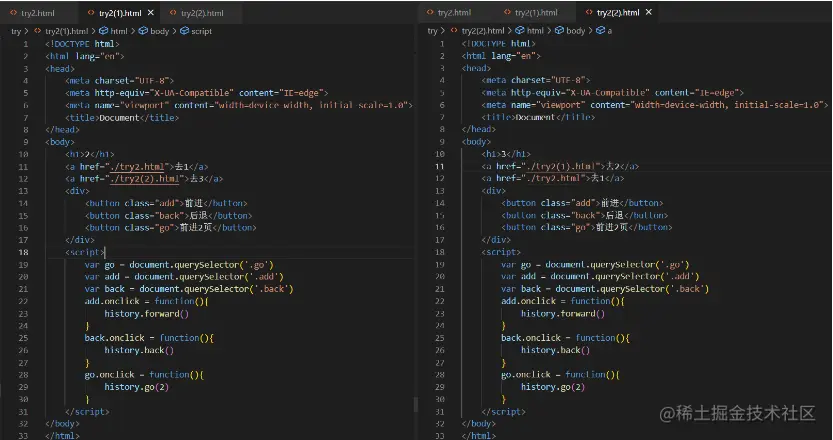Click 'add.onclick = function(){' in right editor
Viewport: 833px width, 440px height.
coord(563,301)
